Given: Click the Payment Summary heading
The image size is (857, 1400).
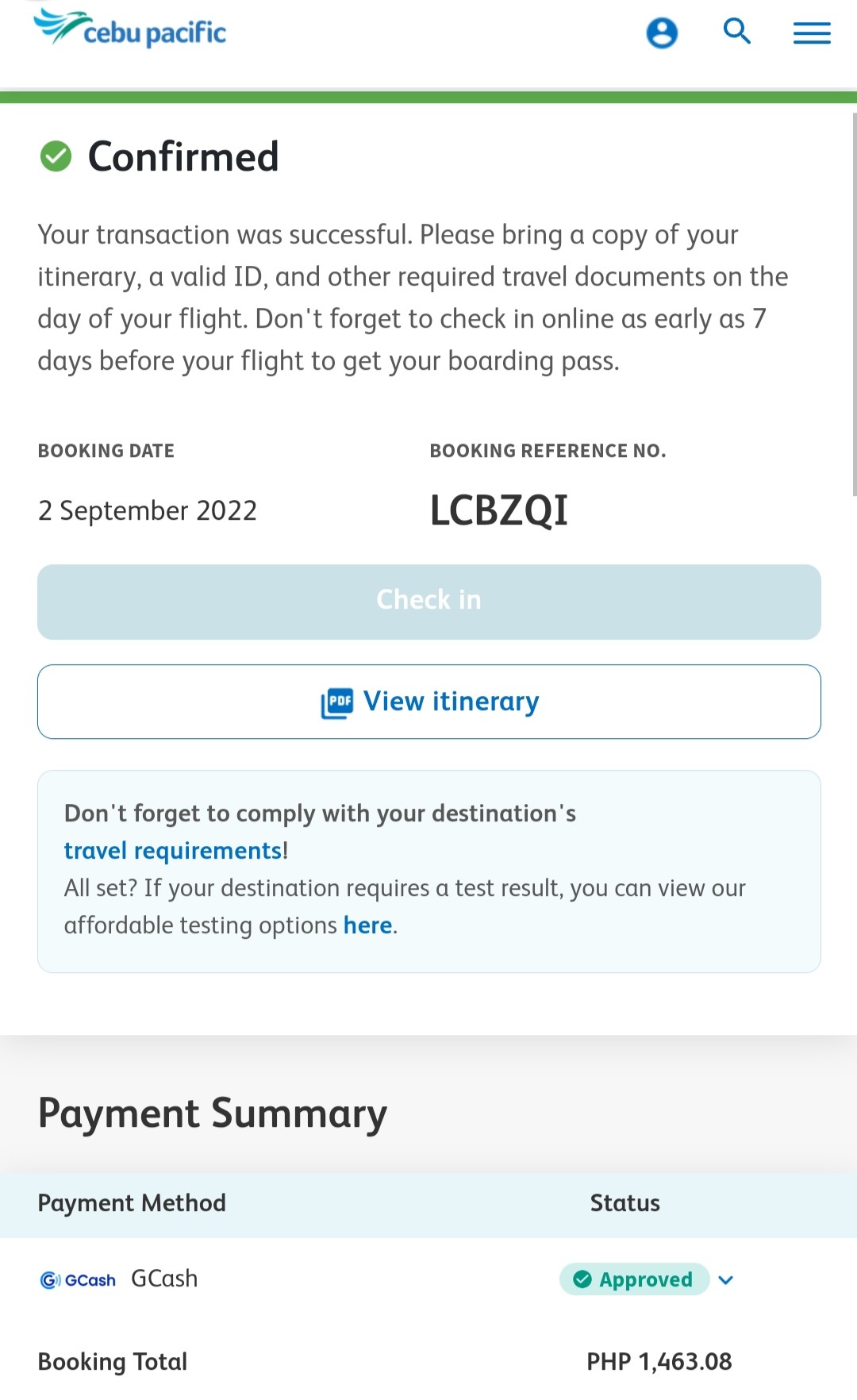Looking at the screenshot, I should point(213,1114).
